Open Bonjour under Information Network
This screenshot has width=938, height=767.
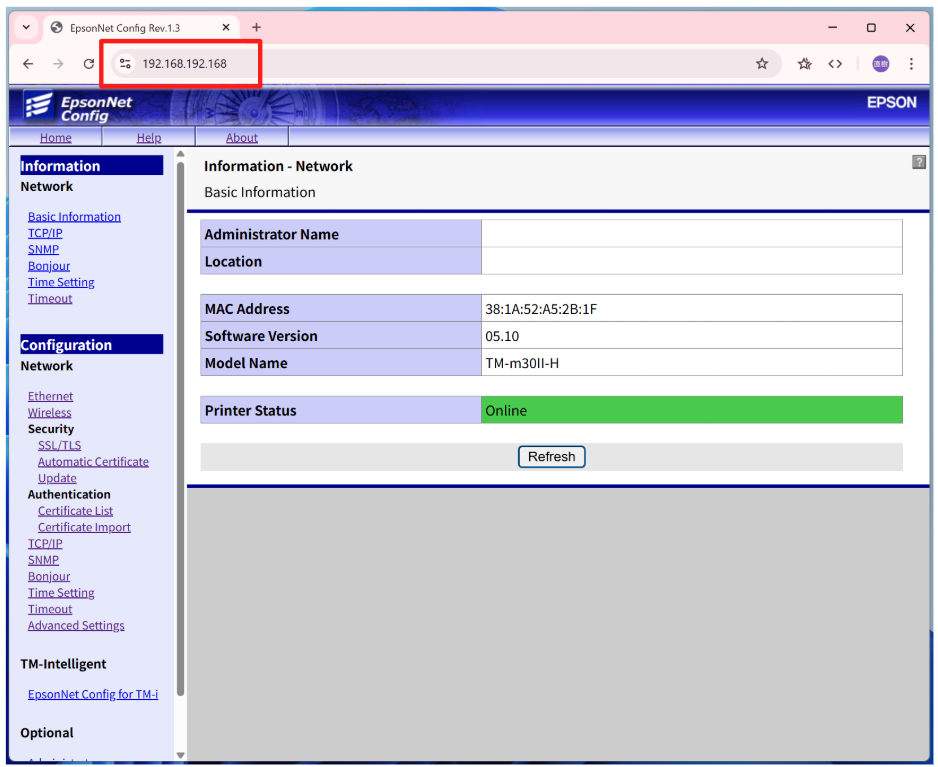click(x=49, y=266)
